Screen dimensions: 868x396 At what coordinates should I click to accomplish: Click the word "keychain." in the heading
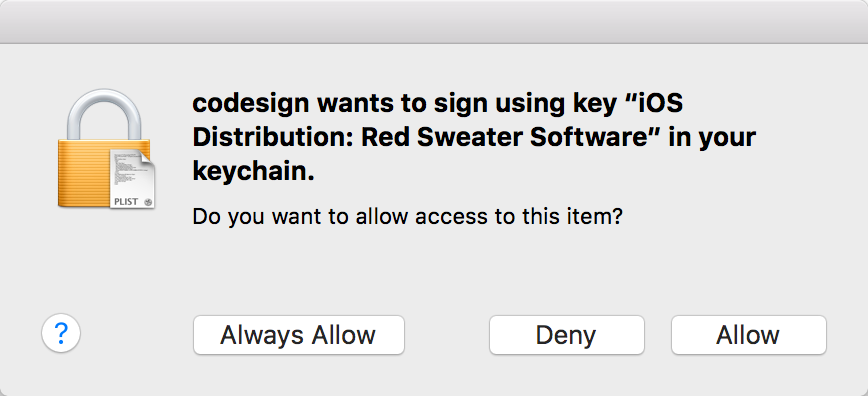[x=254, y=171]
